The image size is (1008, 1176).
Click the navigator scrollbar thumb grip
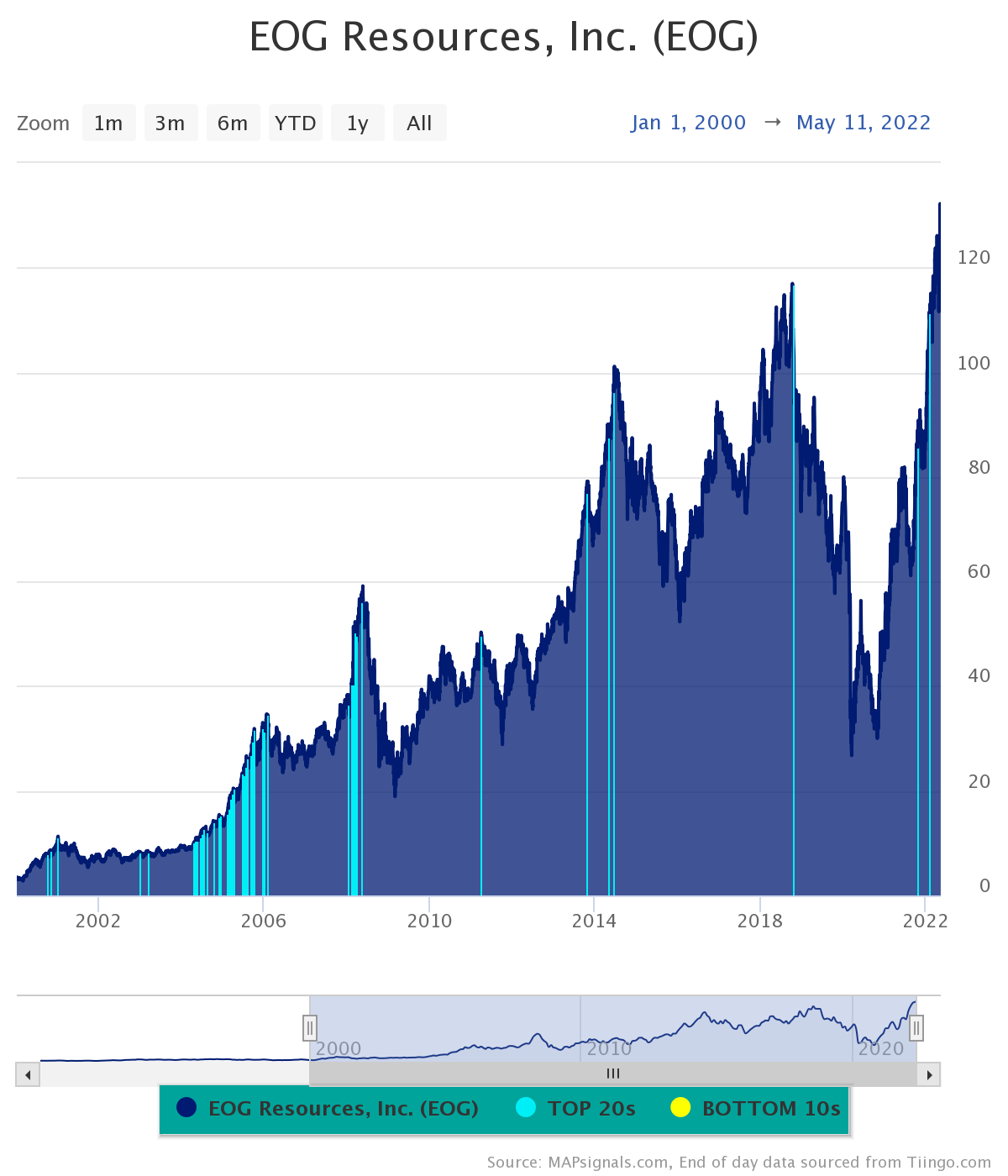tap(613, 1074)
